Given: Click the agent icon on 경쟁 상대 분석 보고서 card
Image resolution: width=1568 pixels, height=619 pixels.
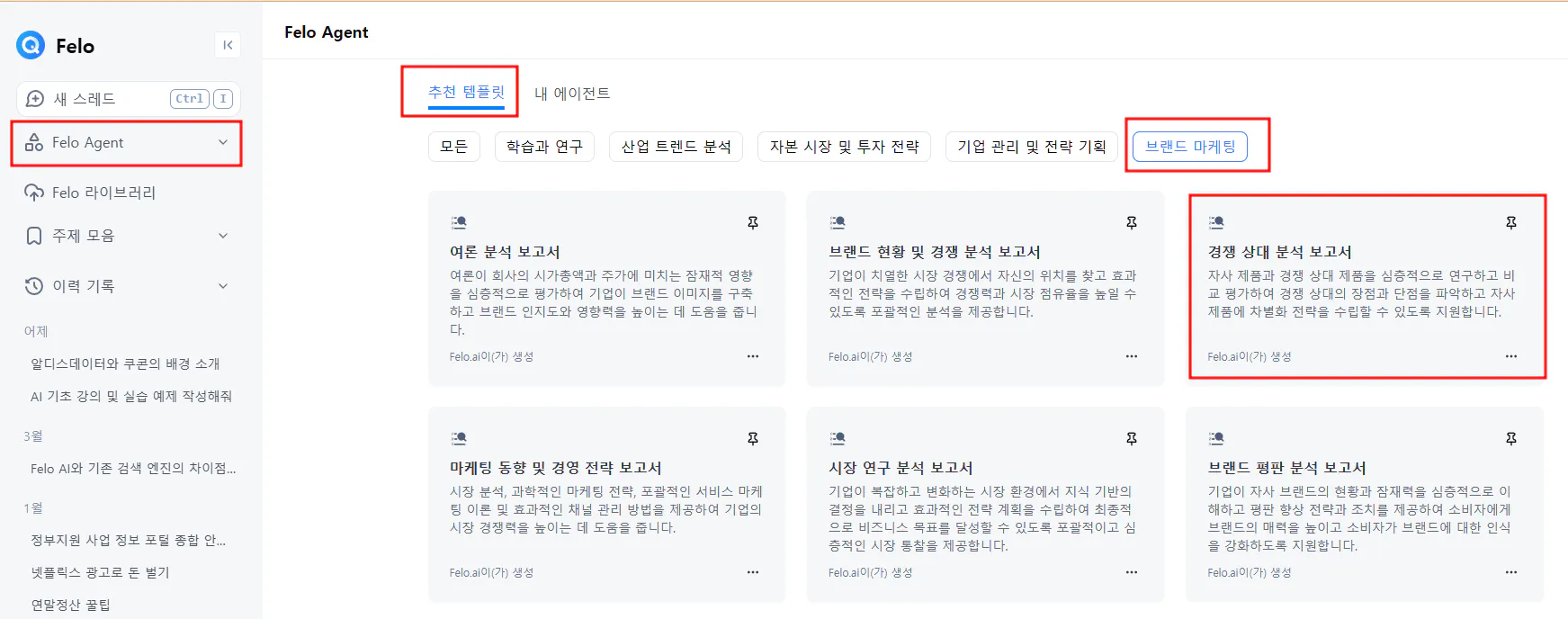Looking at the screenshot, I should point(1216,222).
